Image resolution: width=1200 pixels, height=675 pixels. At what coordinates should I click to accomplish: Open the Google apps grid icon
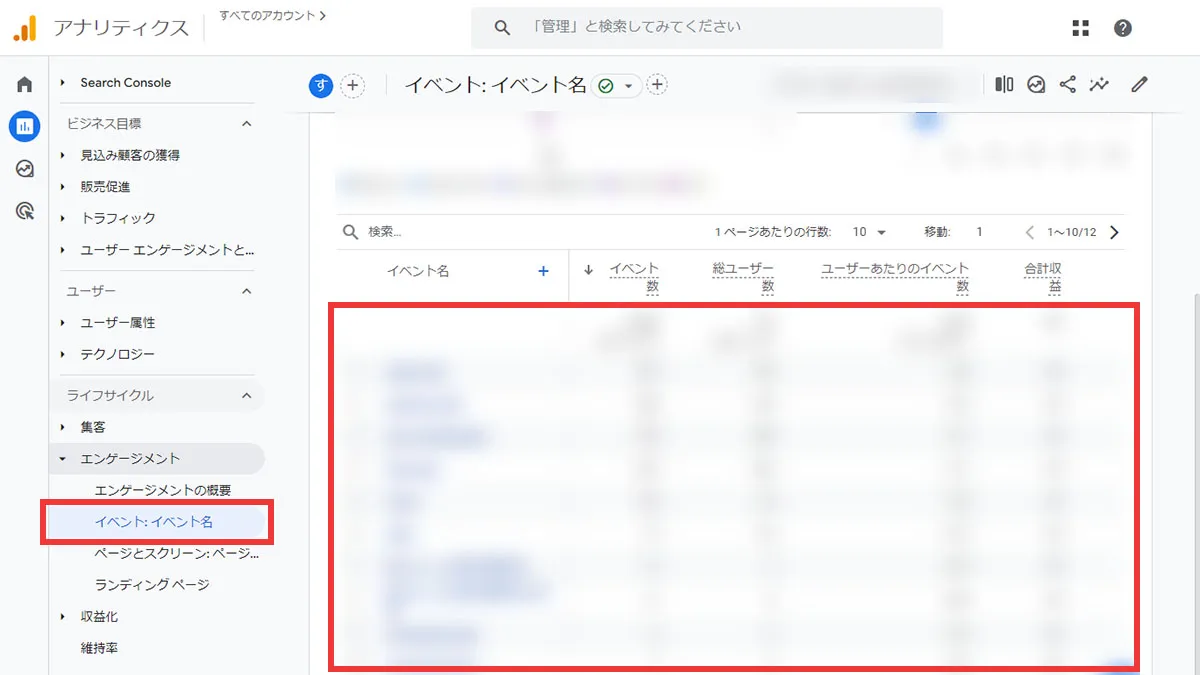click(1080, 28)
